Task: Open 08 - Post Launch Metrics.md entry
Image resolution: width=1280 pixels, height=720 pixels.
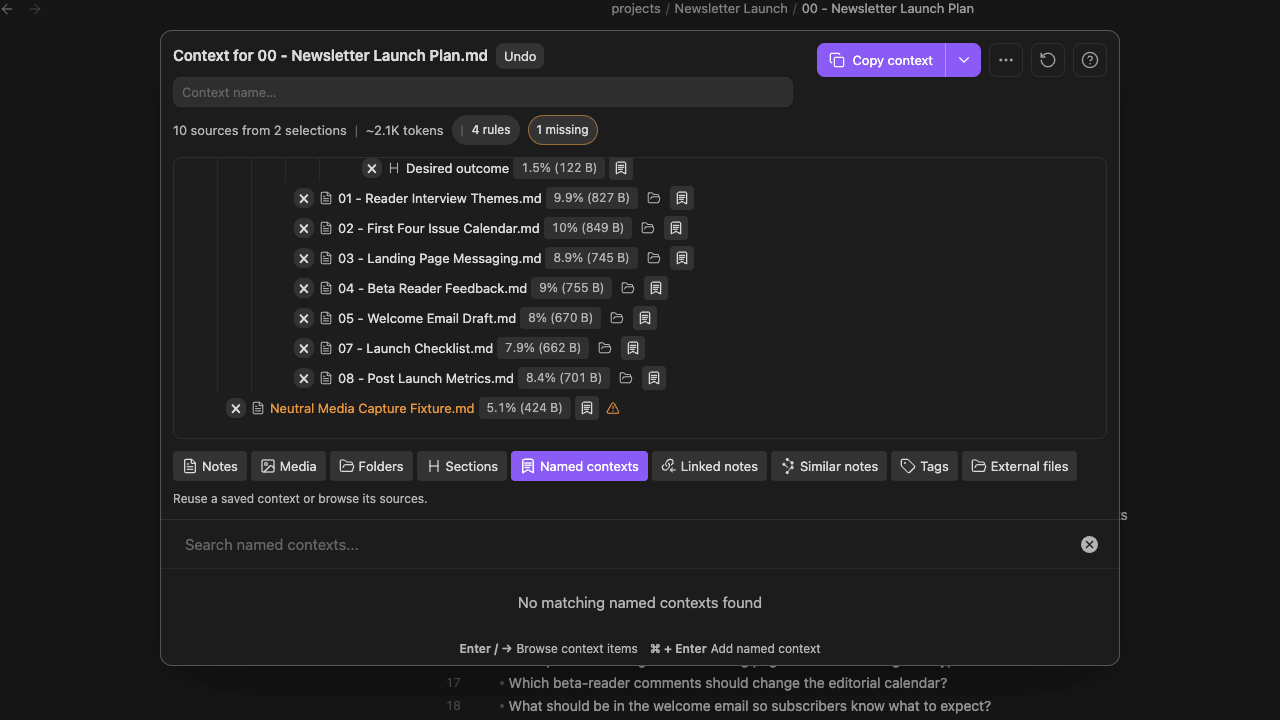Action: (x=426, y=378)
